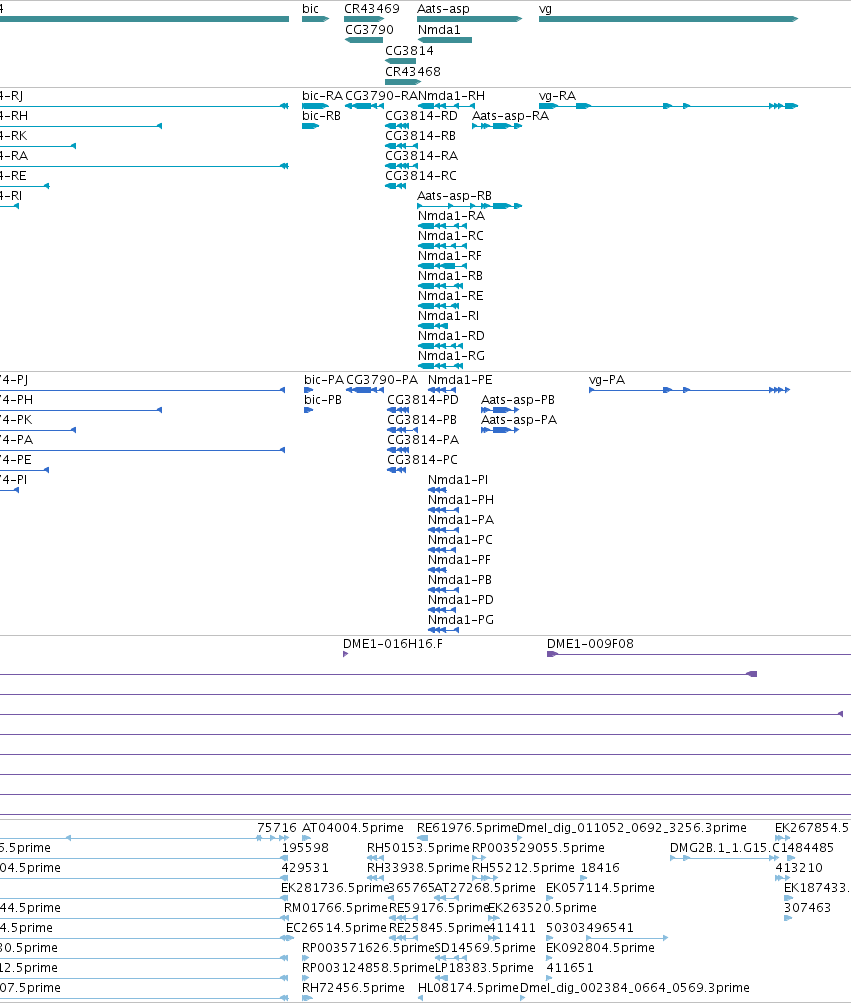Select the RH55212.5prime EST

485,878
